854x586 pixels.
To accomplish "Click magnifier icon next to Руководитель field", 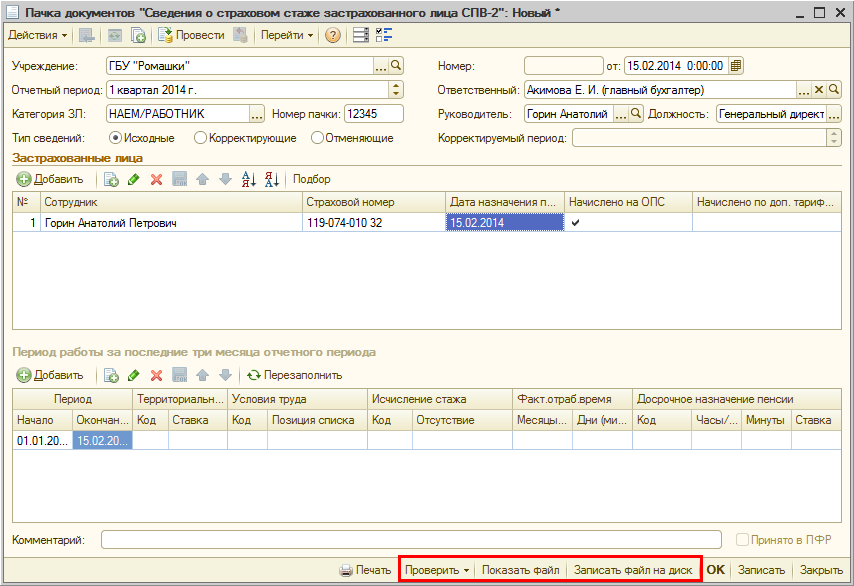I will pyautogui.click(x=636, y=114).
